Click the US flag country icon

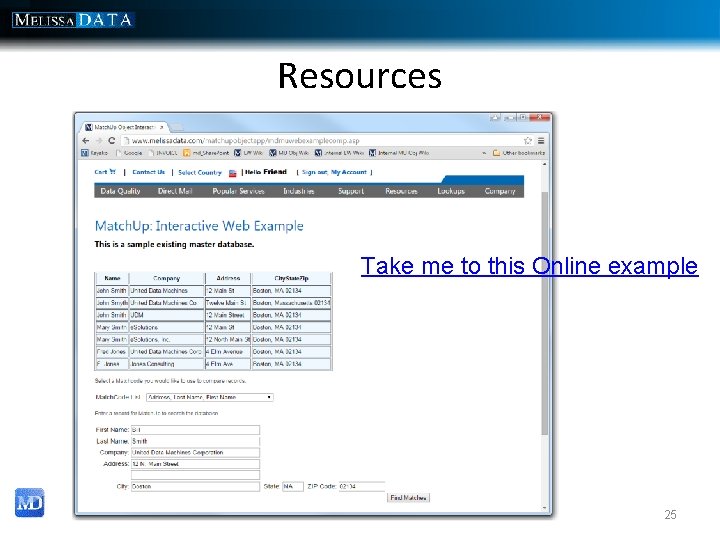coord(232,173)
